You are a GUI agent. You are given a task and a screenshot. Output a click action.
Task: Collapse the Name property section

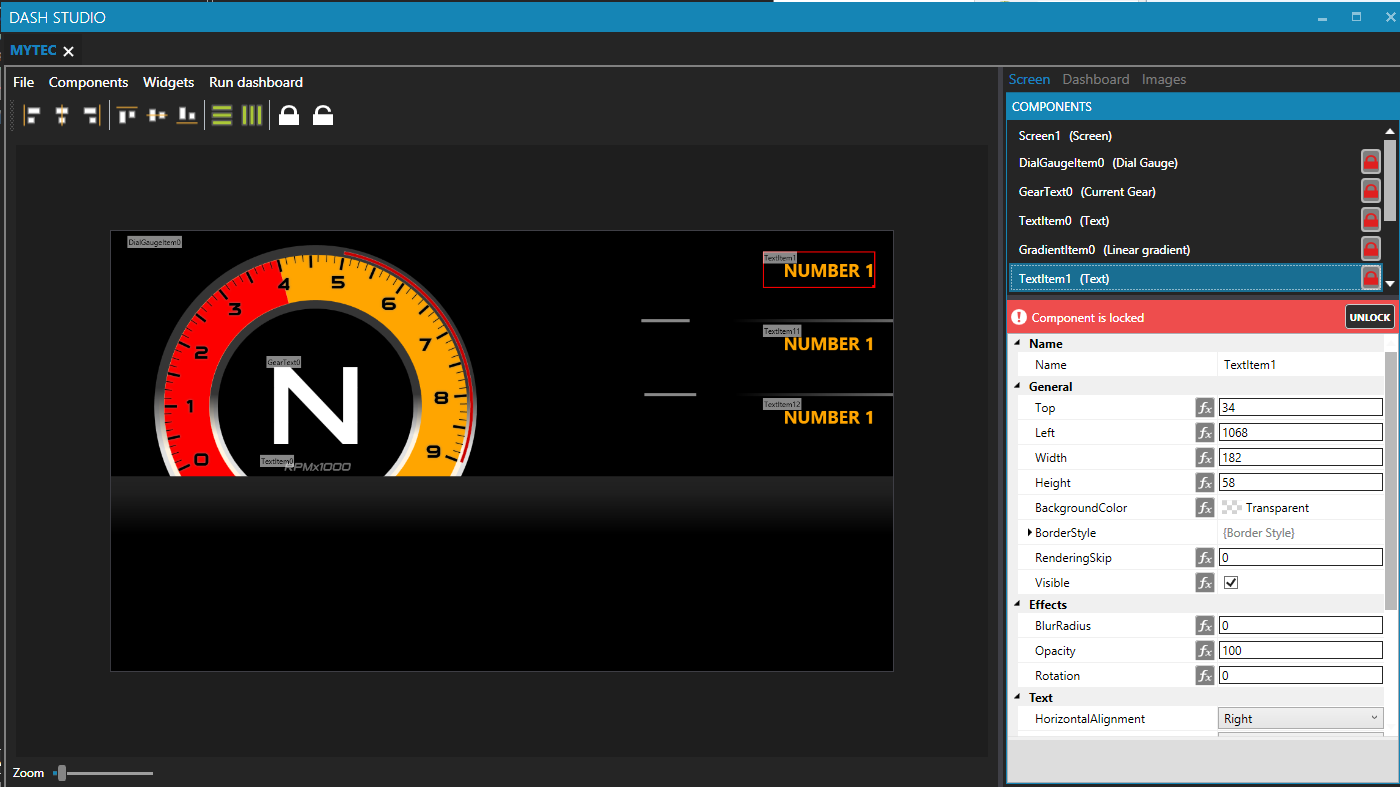[x=1018, y=344]
